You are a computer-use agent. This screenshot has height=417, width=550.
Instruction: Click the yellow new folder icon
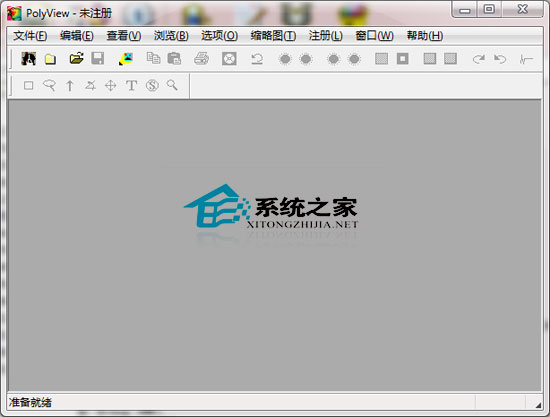(x=51, y=59)
